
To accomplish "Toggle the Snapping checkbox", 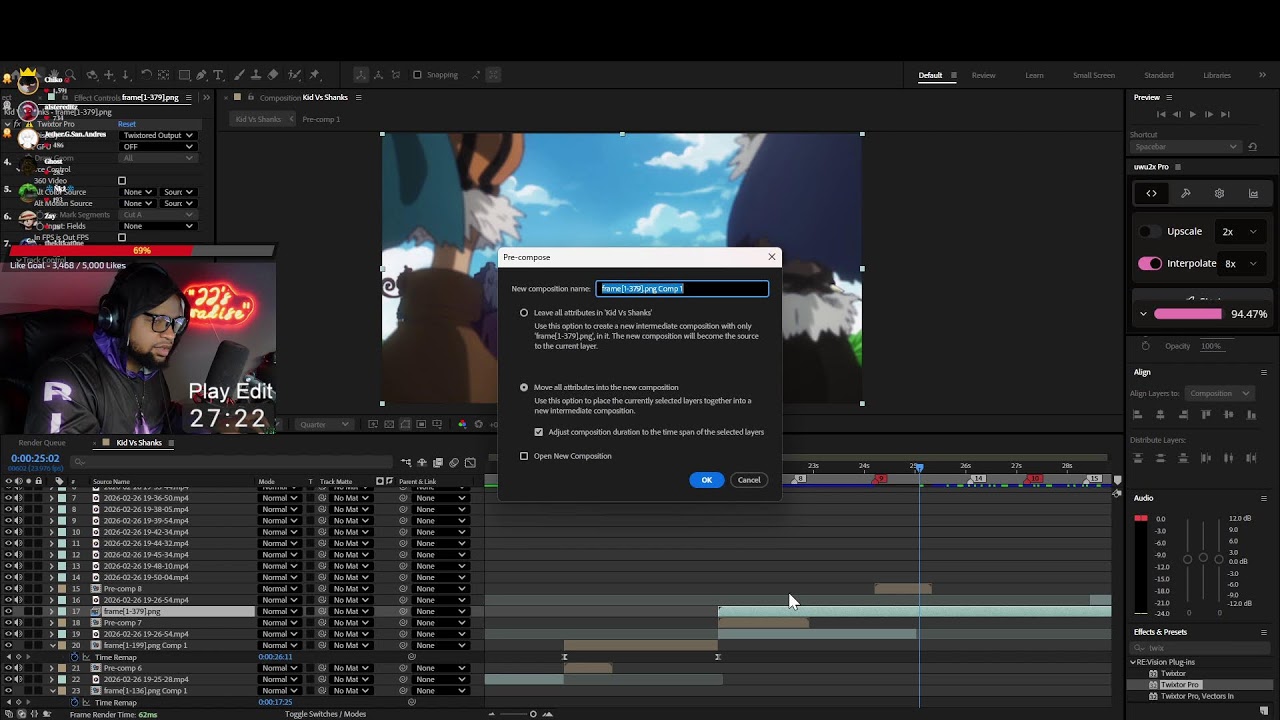I will click(x=417, y=75).
